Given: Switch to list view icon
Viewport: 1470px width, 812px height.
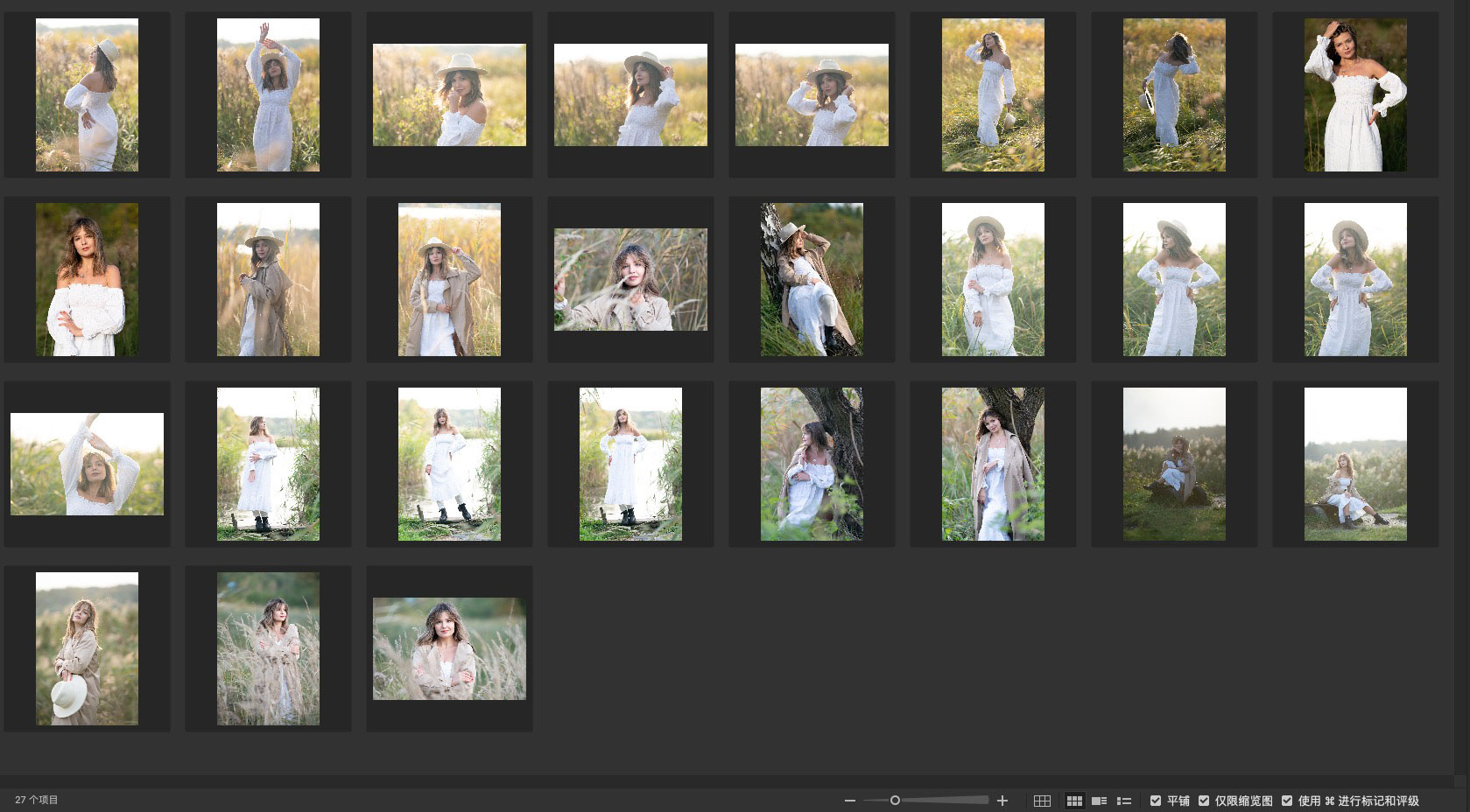Looking at the screenshot, I should (1124, 801).
